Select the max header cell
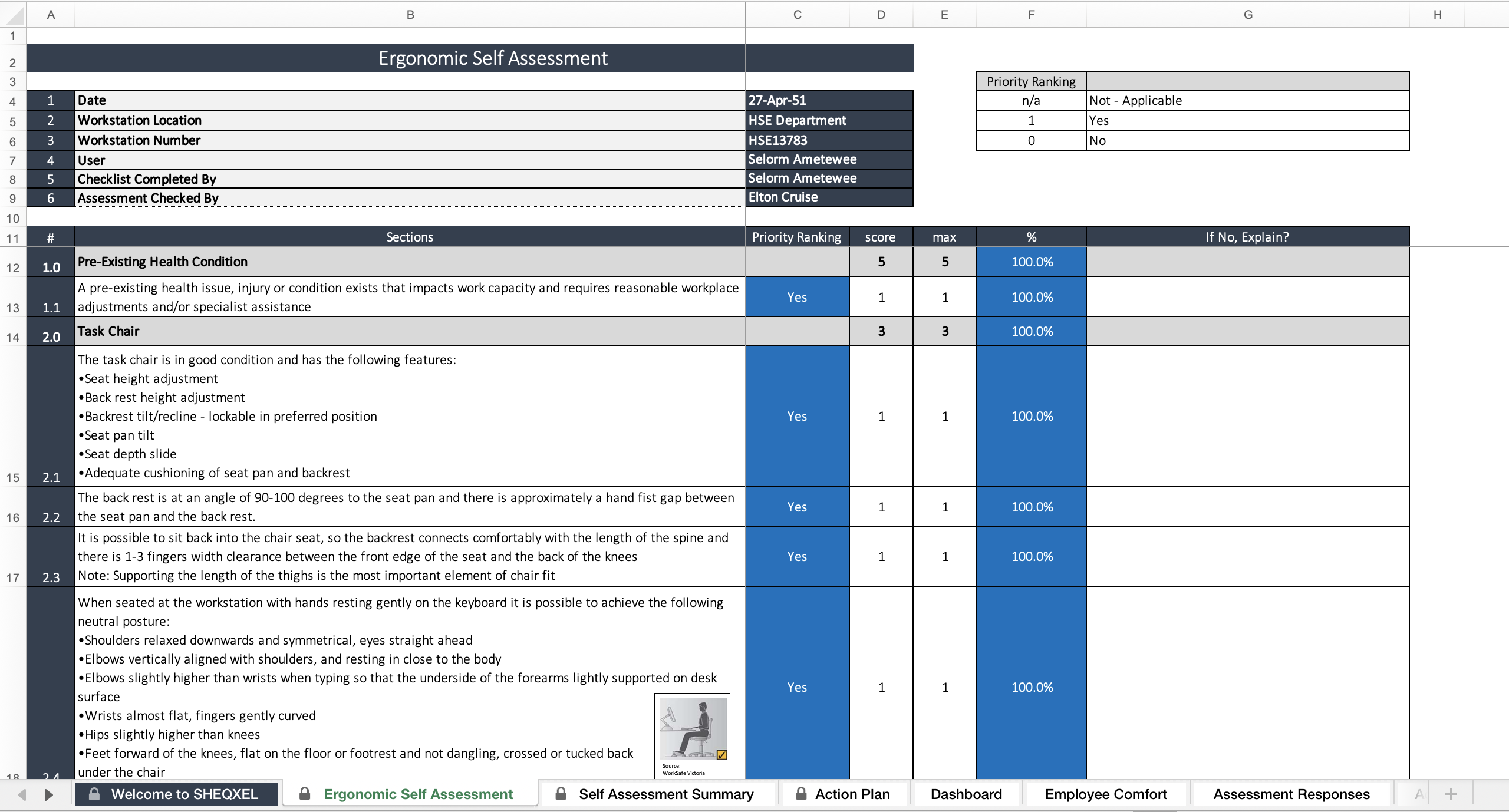Viewport: 1509px width, 812px height. coord(945,237)
